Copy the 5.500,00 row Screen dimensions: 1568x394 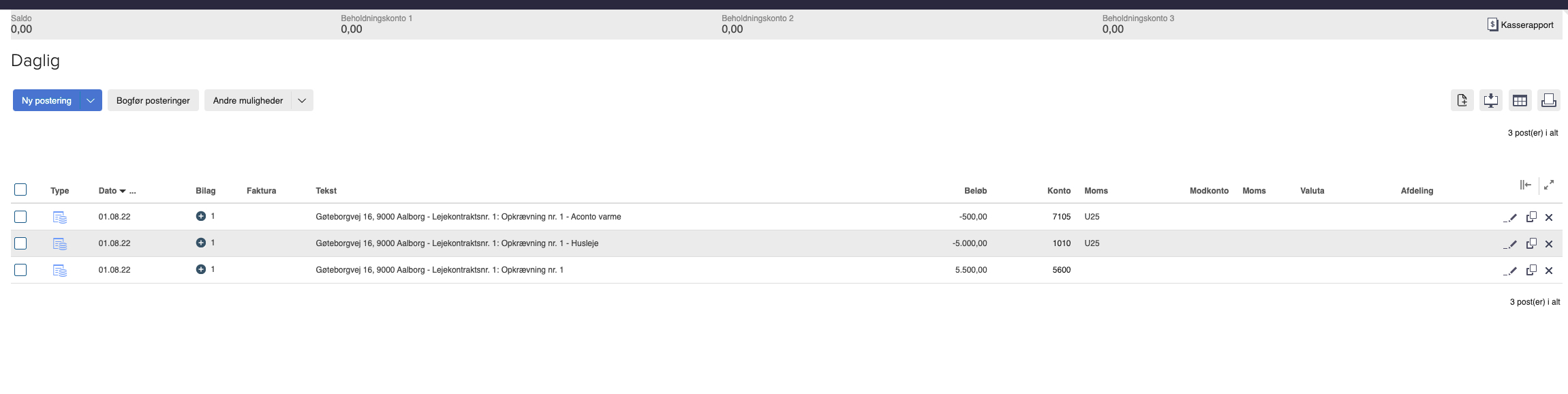coord(1531,270)
